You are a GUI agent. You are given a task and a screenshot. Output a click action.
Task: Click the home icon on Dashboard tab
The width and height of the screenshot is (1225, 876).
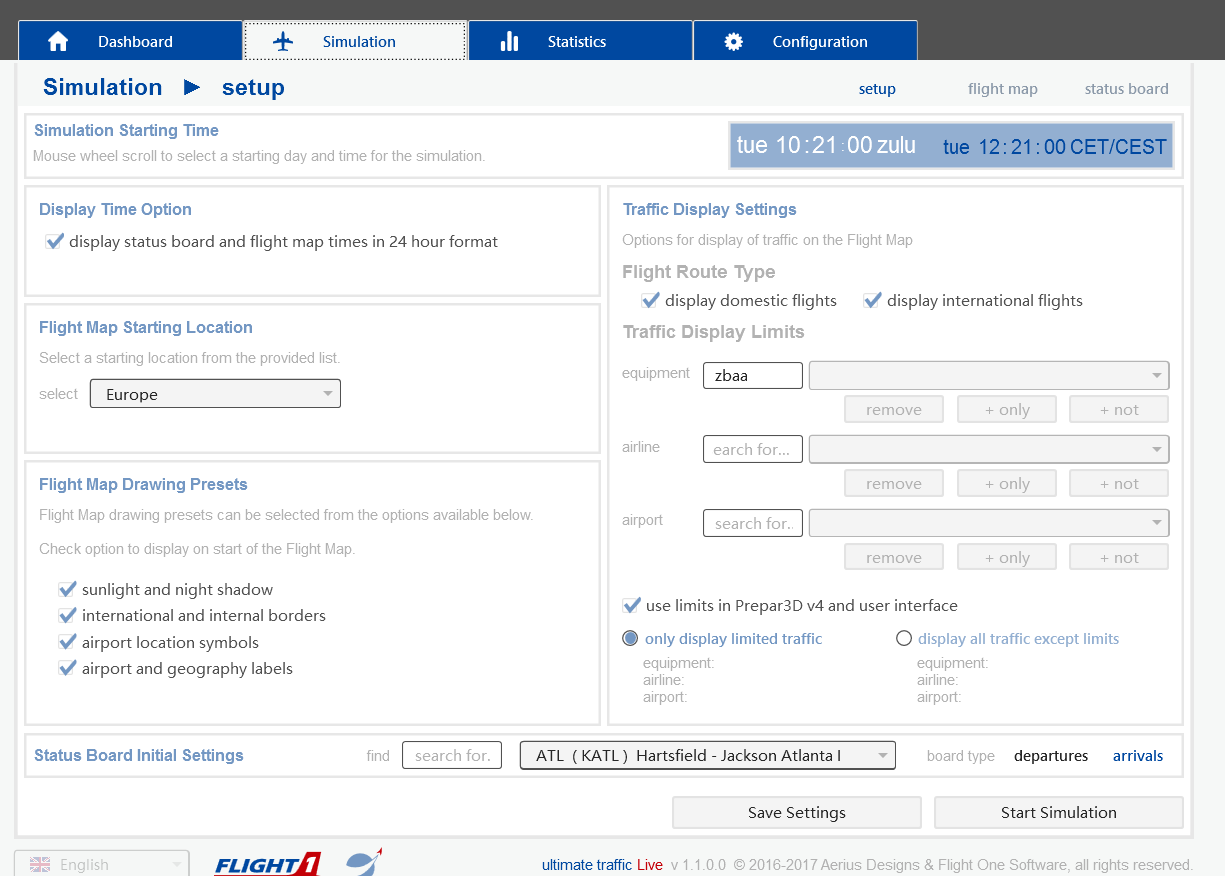58,41
